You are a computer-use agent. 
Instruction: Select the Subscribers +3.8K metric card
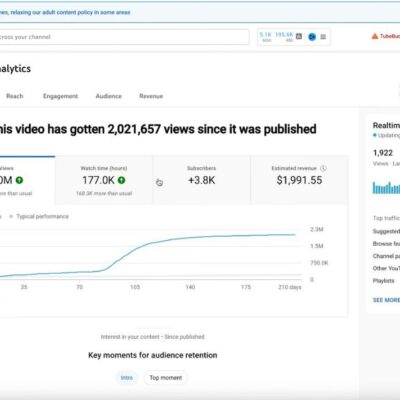(201, 180)
